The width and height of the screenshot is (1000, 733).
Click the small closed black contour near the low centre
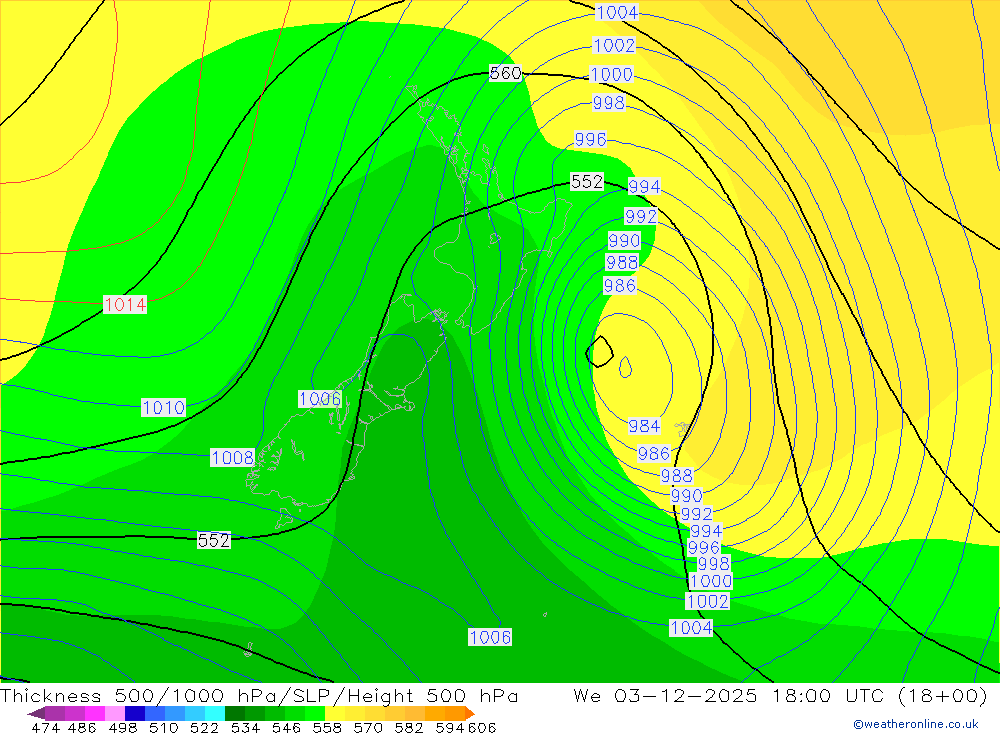599,352
